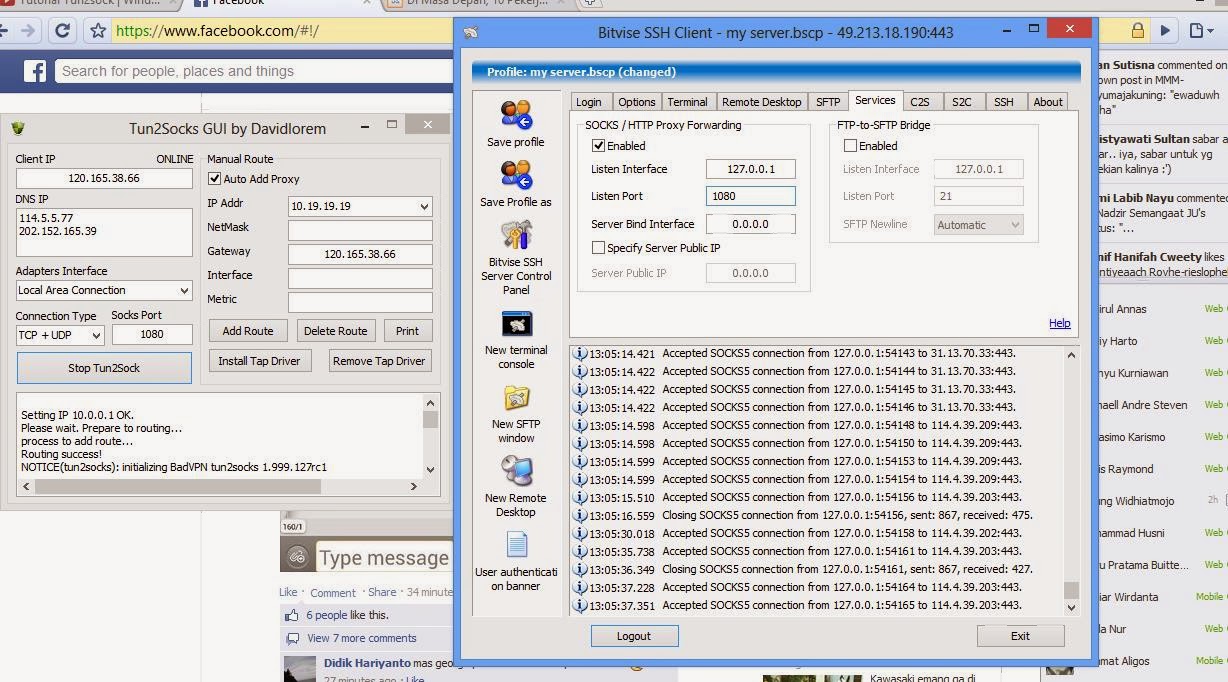1228x682 pixels.
Task: Toggle Specify Server Public IP checkbox
Action: tap(598, 247)
